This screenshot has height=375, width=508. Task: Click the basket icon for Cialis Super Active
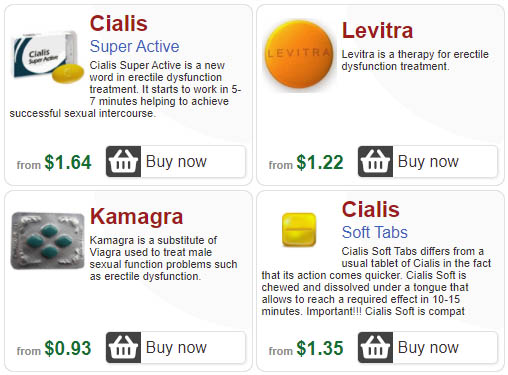[x=123, y=161]
